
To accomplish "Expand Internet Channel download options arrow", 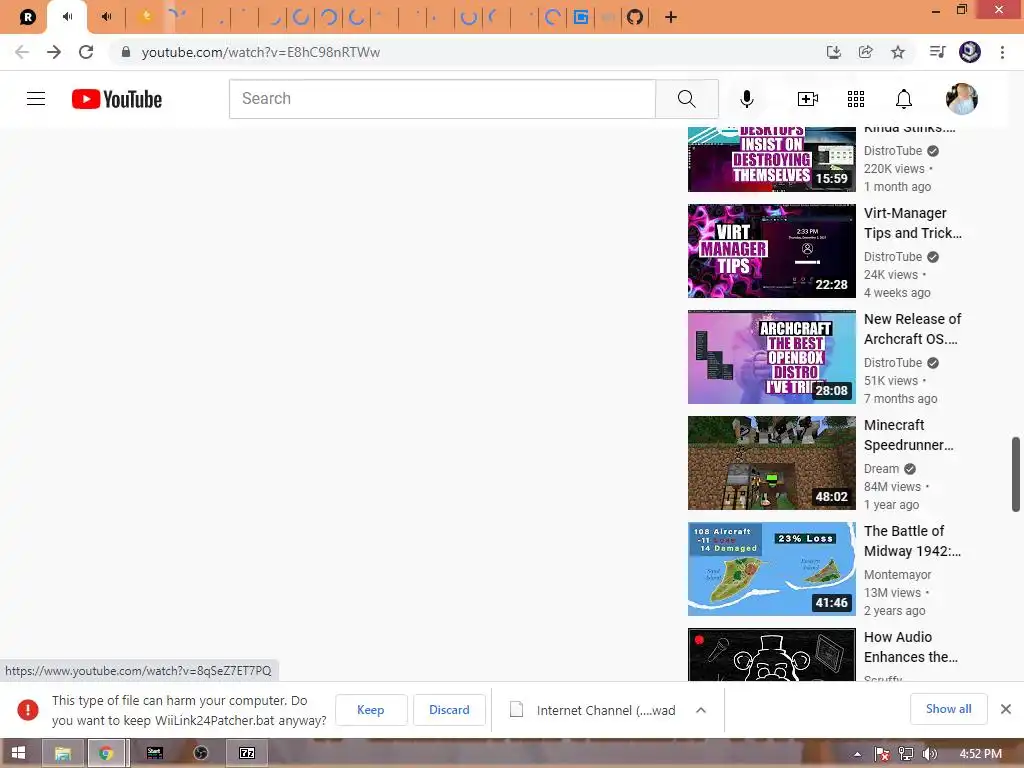I will [x=701, y=710].
